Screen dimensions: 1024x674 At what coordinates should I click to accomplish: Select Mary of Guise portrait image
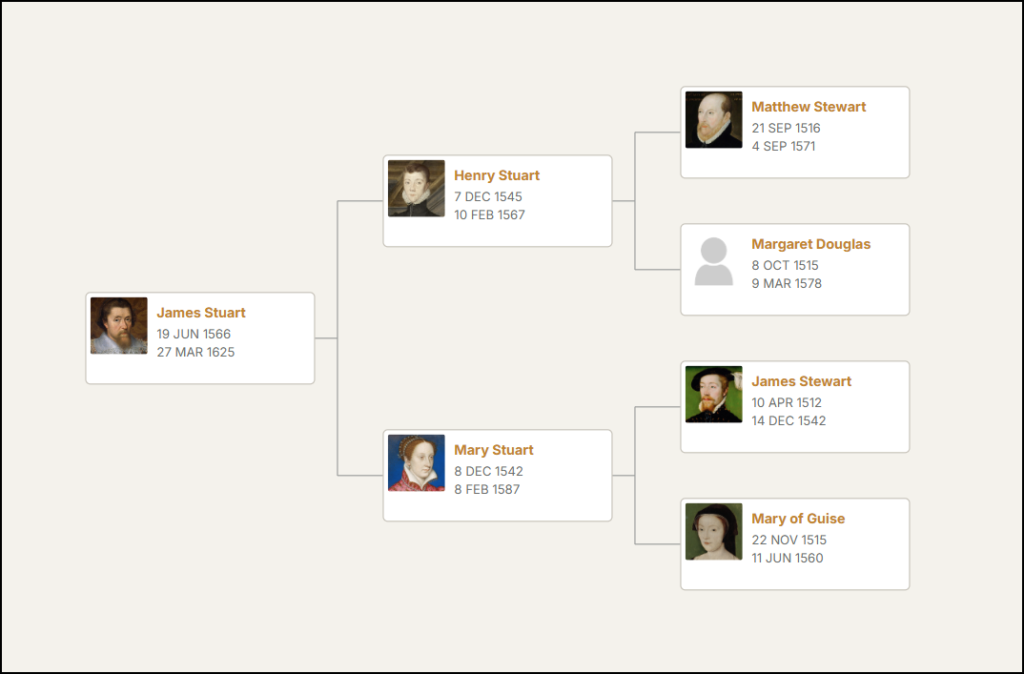point(714,532)
